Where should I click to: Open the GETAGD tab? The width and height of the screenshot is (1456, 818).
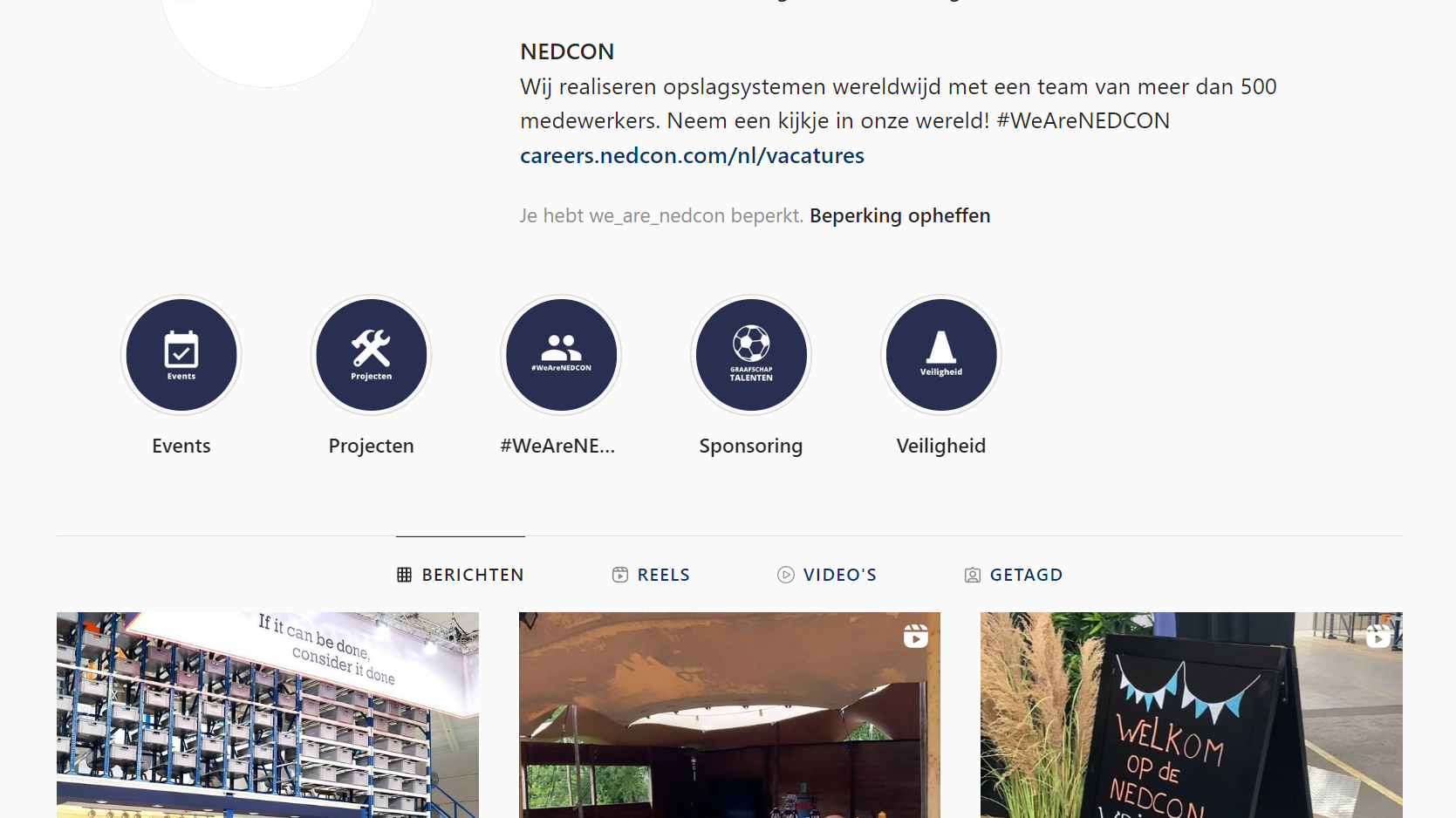coord(1014,575)
